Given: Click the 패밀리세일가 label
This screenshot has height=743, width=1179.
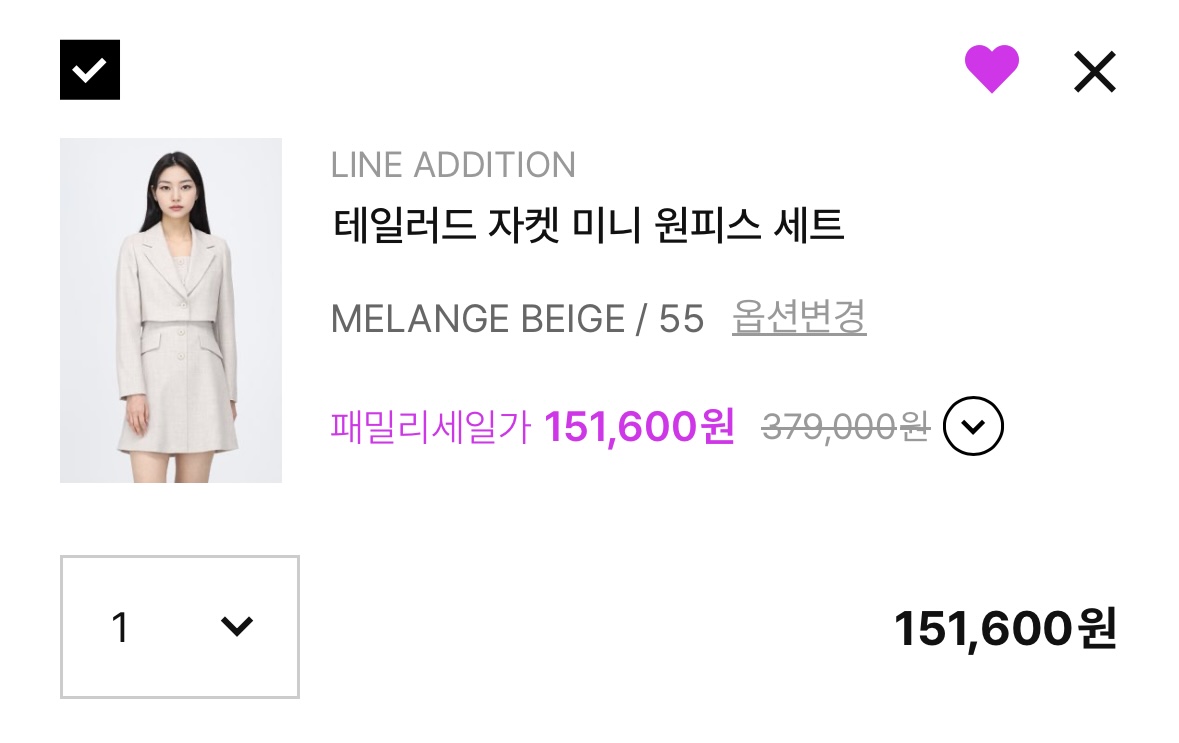Looking at the screenshot, I should click(x=431, y=427).
